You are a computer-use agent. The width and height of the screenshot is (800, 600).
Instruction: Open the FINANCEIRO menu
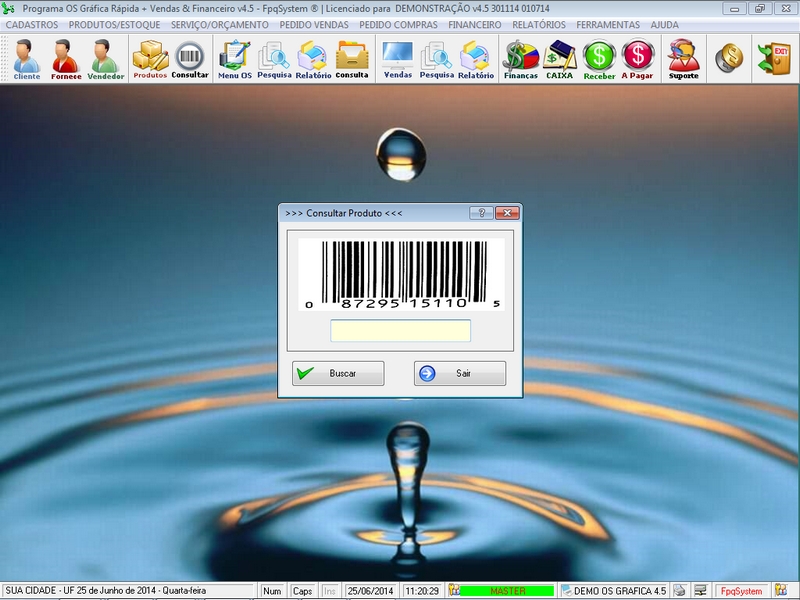[475, 24]
